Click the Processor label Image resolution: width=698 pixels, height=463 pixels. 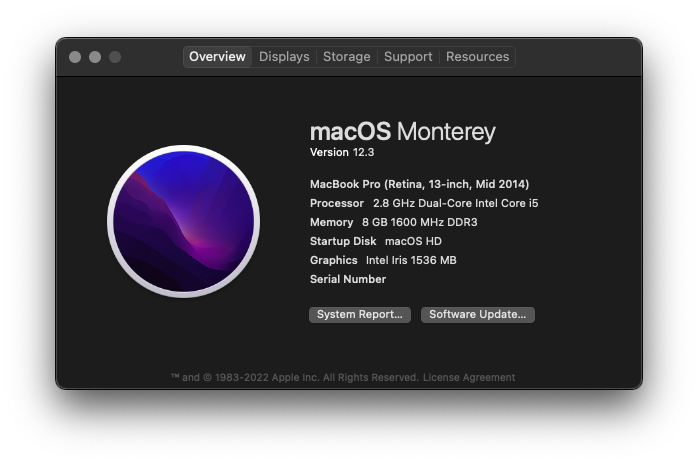click(337, 203)
